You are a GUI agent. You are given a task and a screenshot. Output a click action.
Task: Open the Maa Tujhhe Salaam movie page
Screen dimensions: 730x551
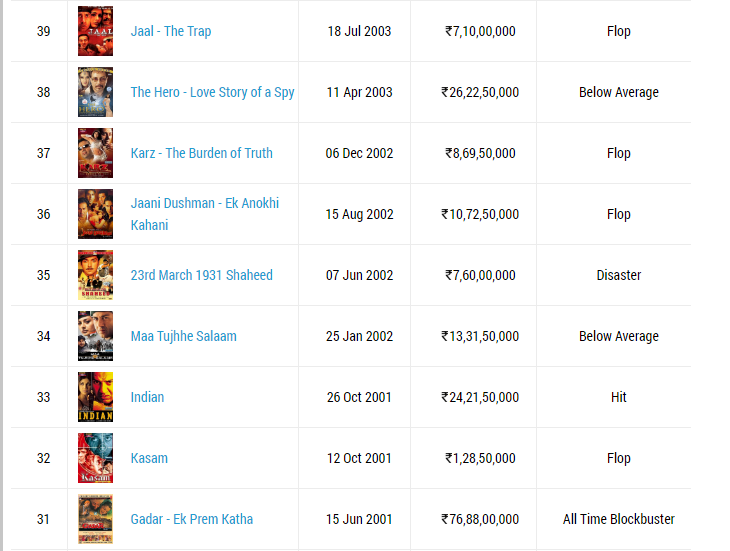[x=183, y=336]
